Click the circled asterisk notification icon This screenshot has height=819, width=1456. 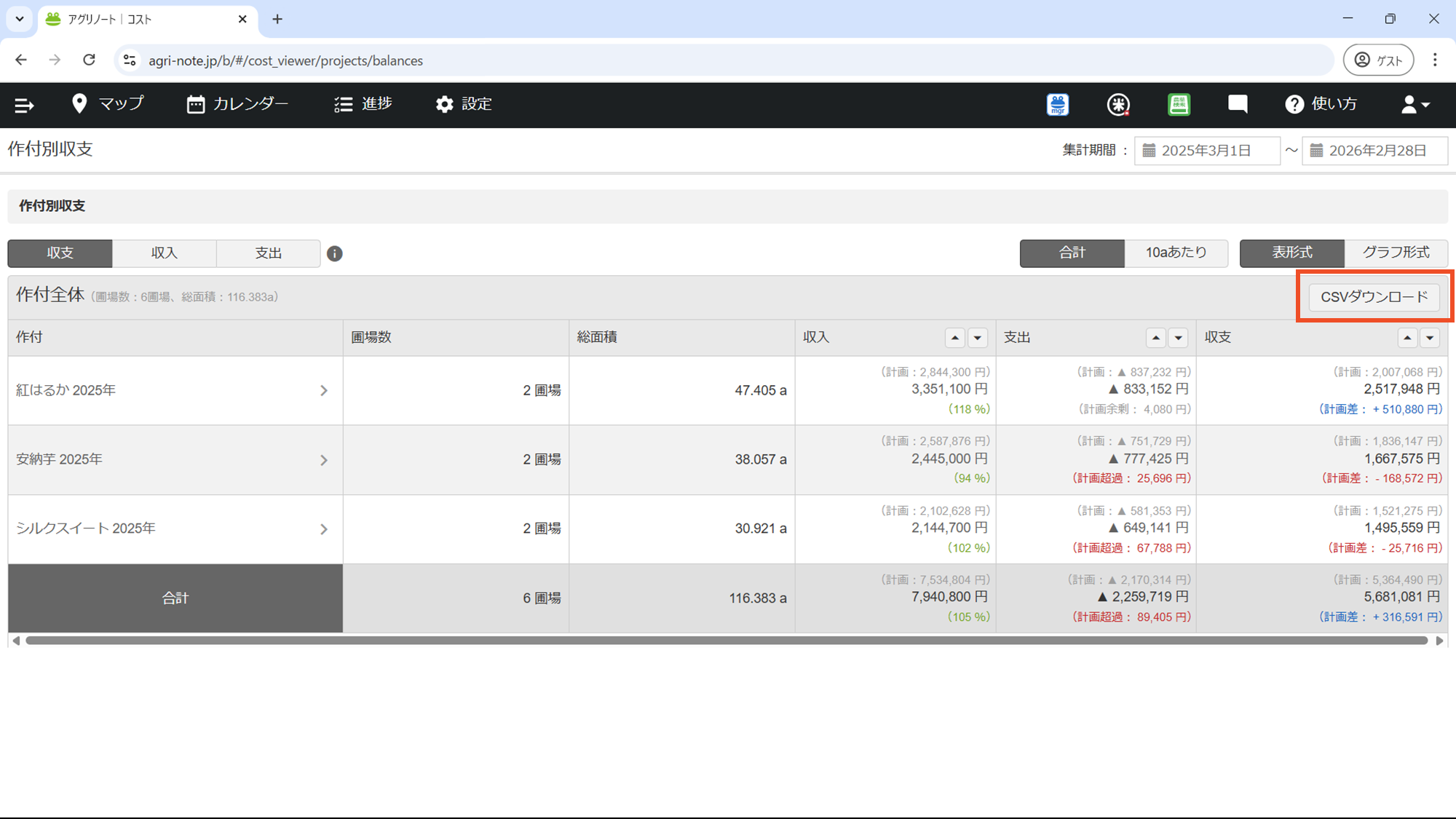click(x=1118, y=105)
